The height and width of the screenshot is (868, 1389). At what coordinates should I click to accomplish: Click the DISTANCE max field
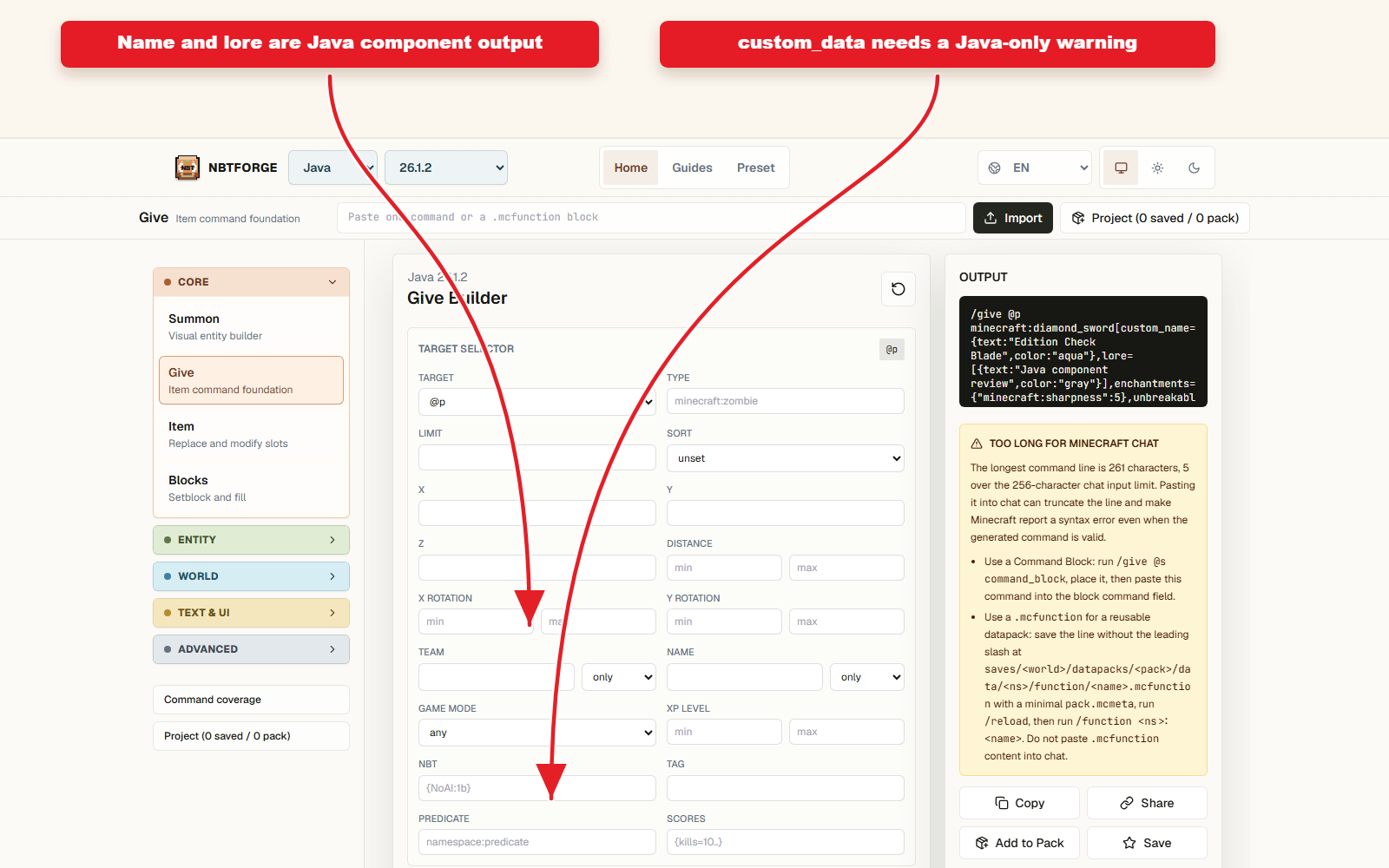pos(846,568)
